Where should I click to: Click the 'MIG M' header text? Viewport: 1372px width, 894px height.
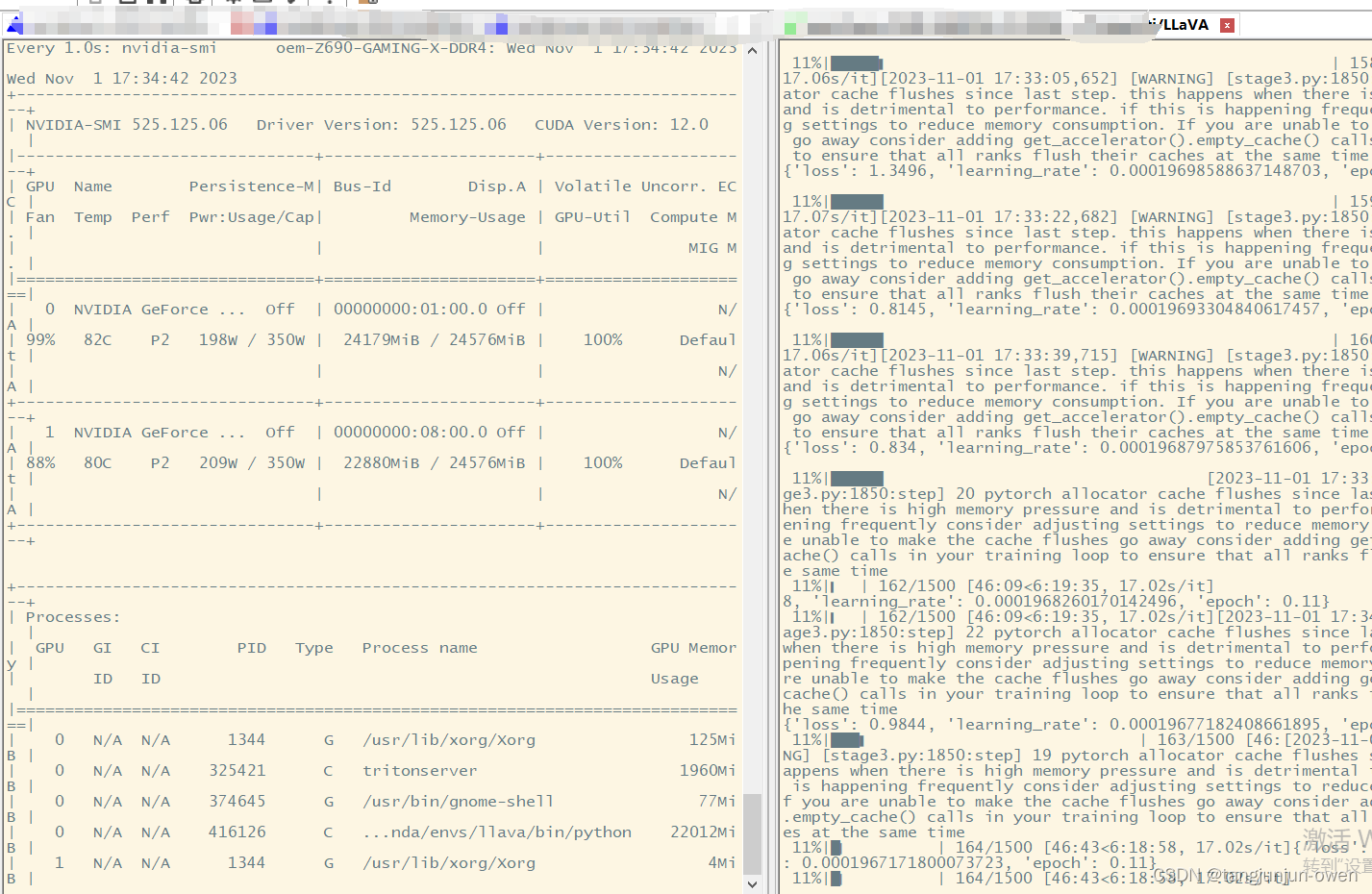point(712,248)
